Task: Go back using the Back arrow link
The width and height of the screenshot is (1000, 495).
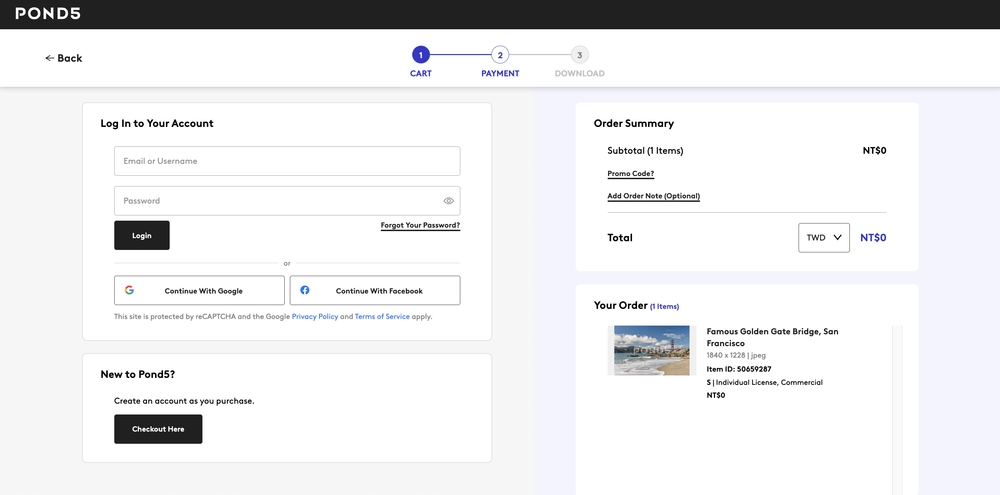Action: (x=64, y=58)
